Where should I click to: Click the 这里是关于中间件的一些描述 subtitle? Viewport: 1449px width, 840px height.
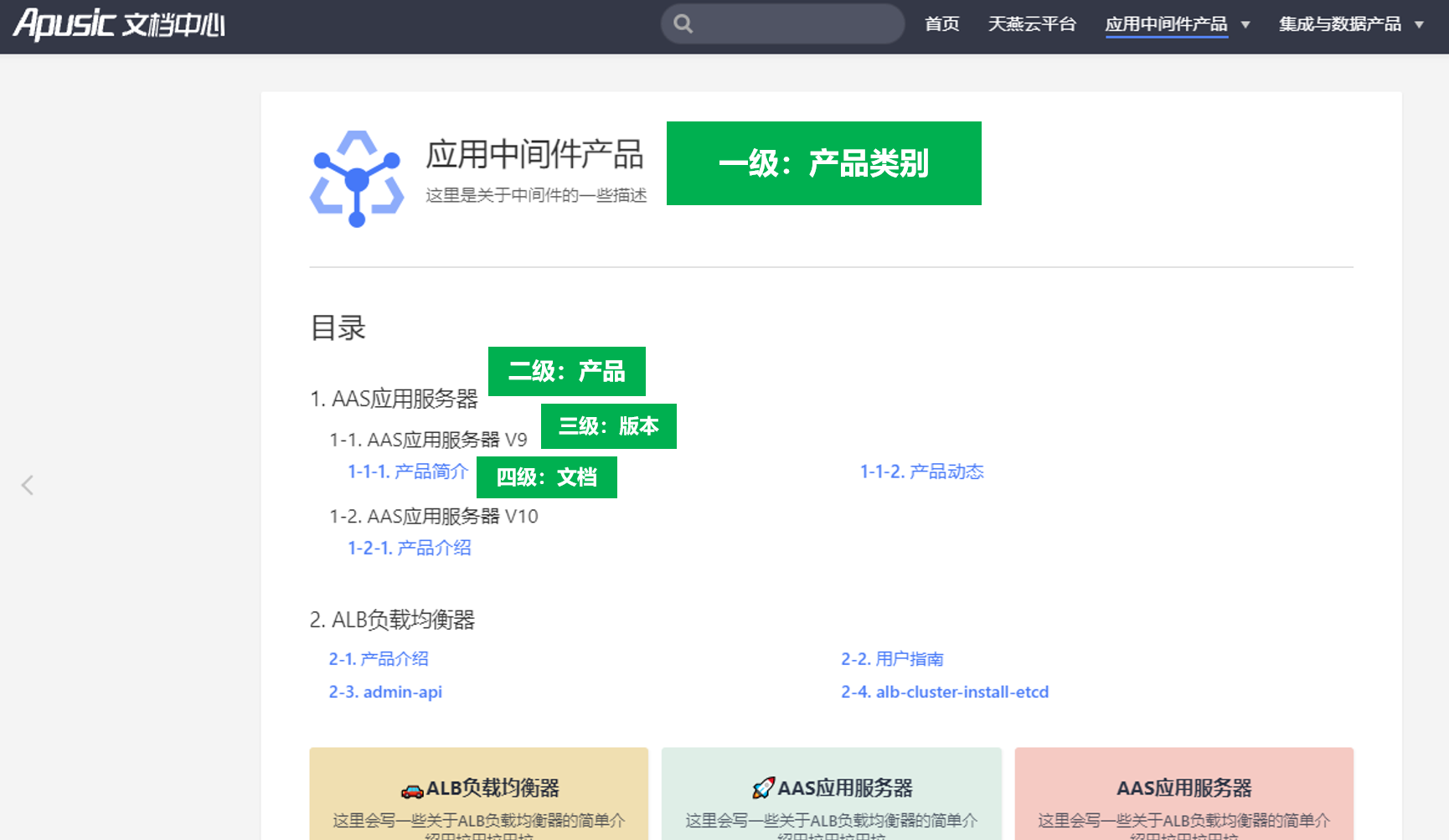[x=536, y=195]
